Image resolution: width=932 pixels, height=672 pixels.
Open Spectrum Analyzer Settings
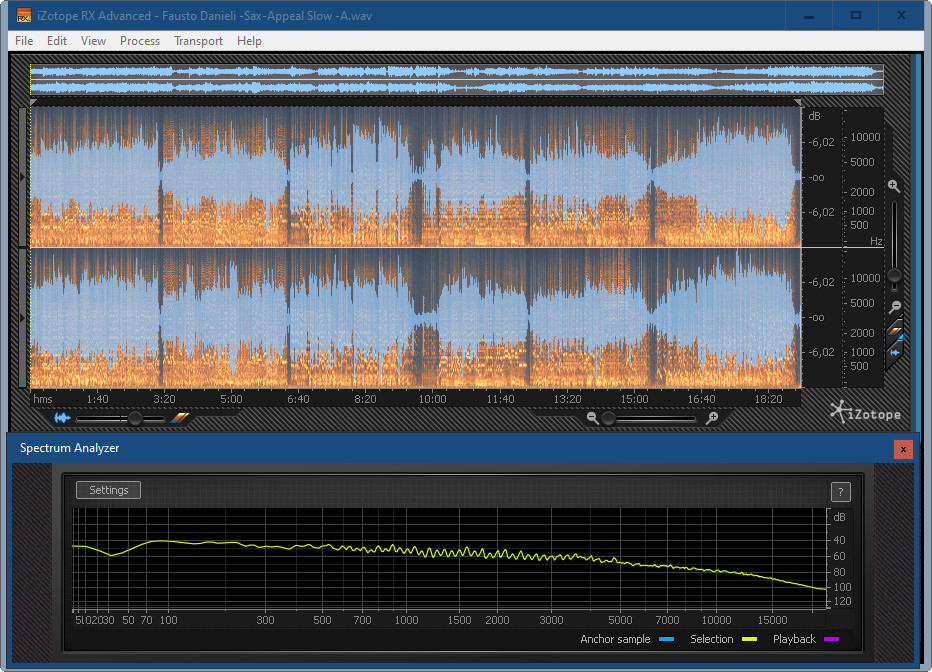click(x=109, y=490)
